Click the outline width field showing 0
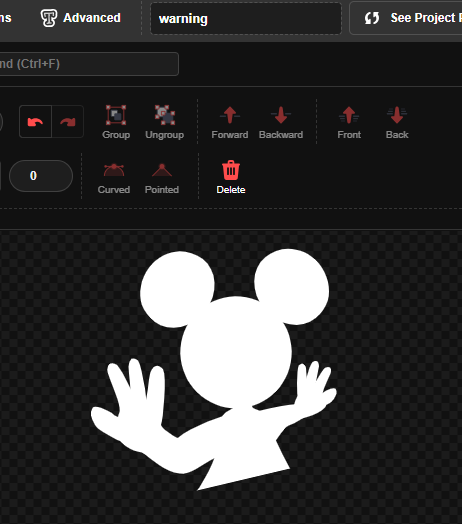 point(41,176)
